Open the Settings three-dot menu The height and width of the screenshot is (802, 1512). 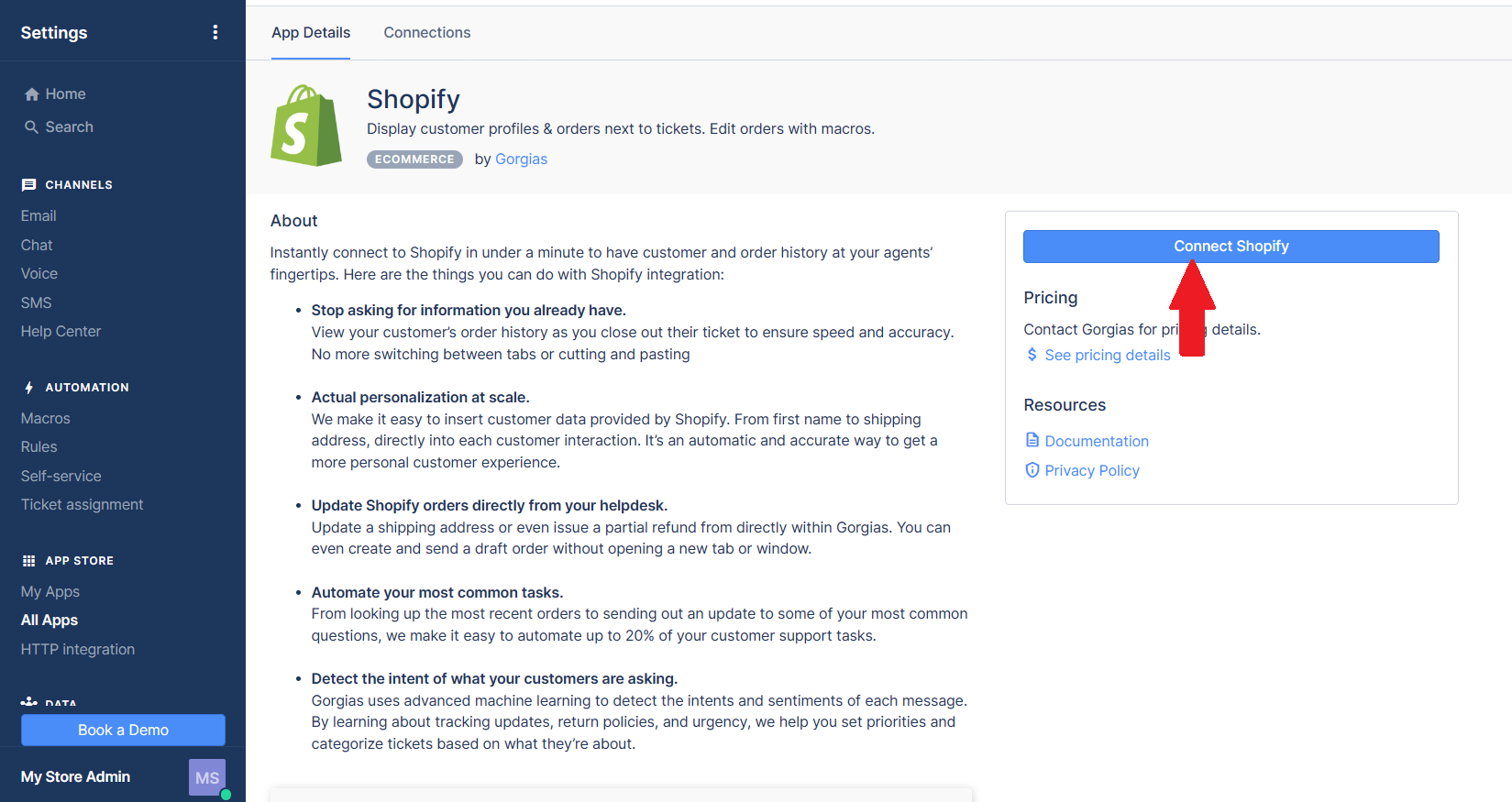215,32
